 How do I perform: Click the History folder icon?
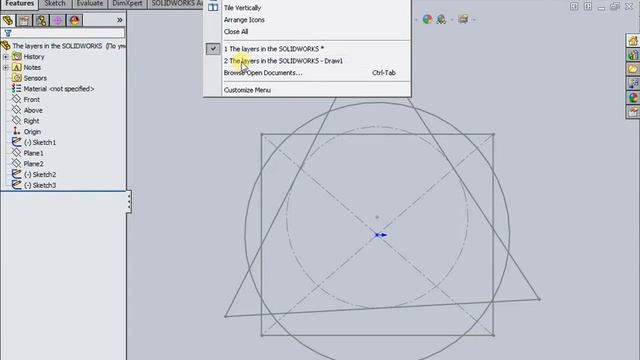[x=17, y=56]
